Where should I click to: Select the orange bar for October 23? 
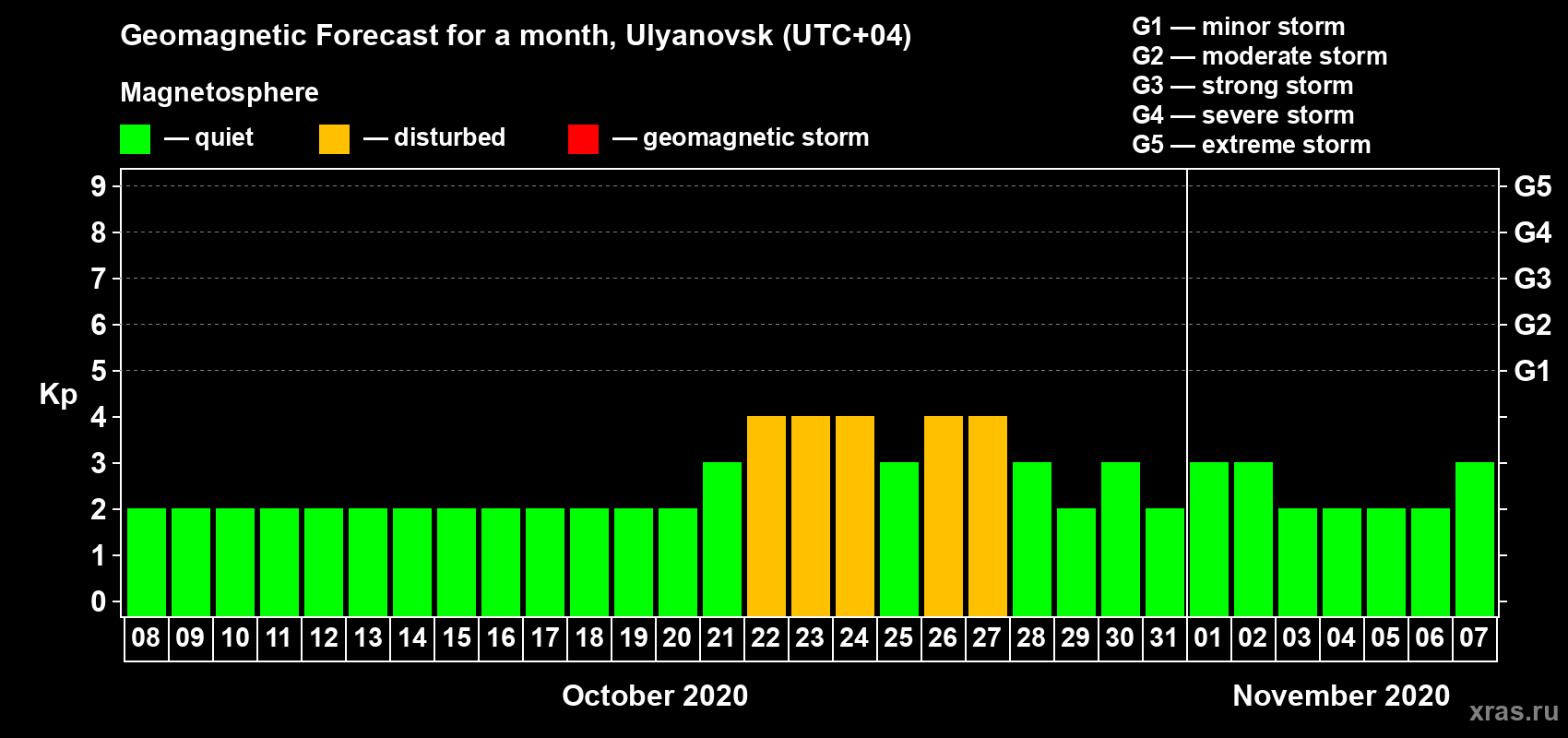tap(811, 516)
